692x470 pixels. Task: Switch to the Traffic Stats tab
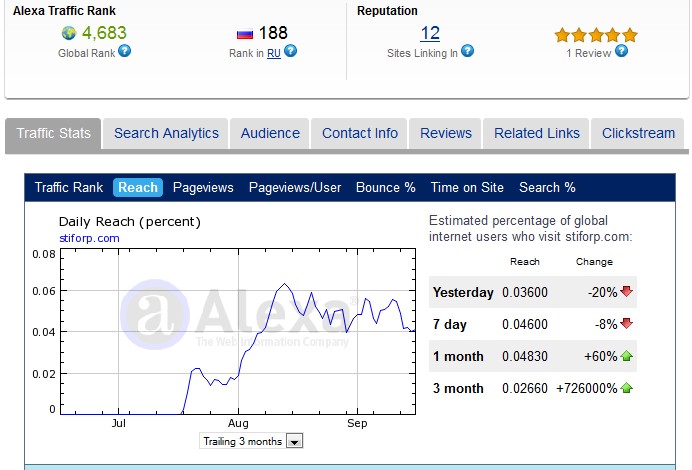click(x=53, y=133)
